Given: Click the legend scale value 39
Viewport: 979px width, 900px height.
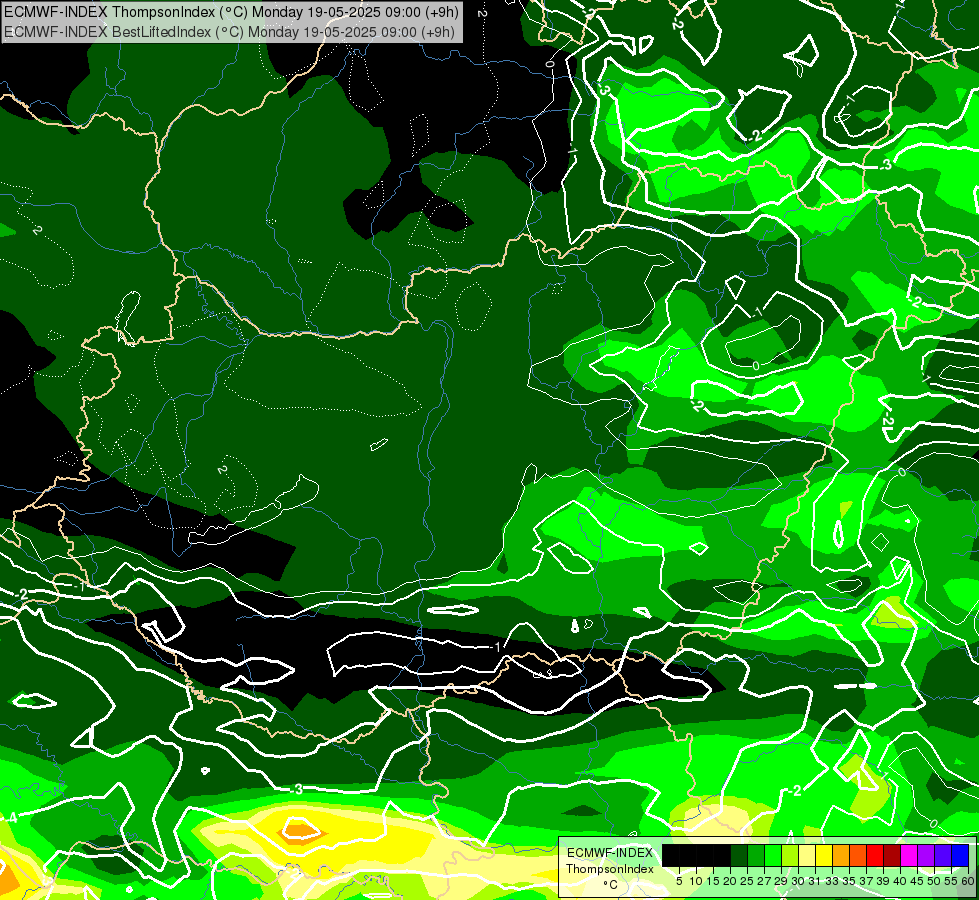Looking at the screenshot, I should point(883,881).
